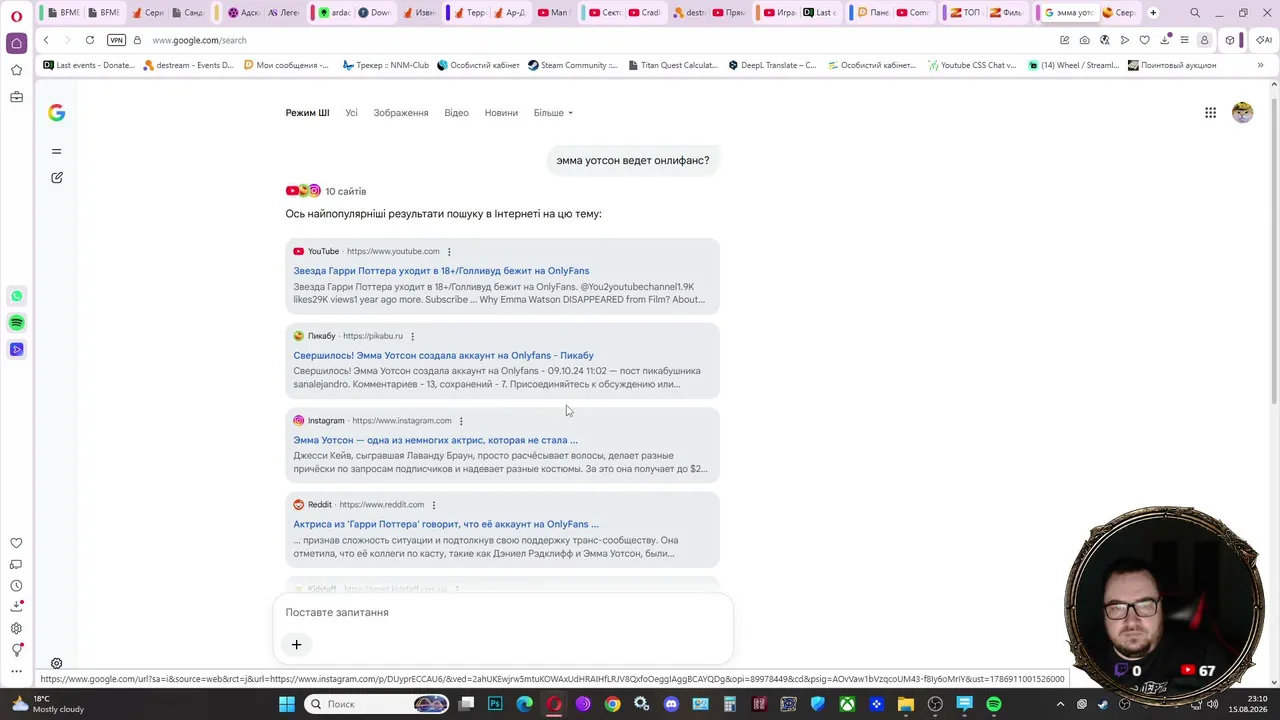
Task: Select the Режим ШІ tab
Action: pos(307,113)
